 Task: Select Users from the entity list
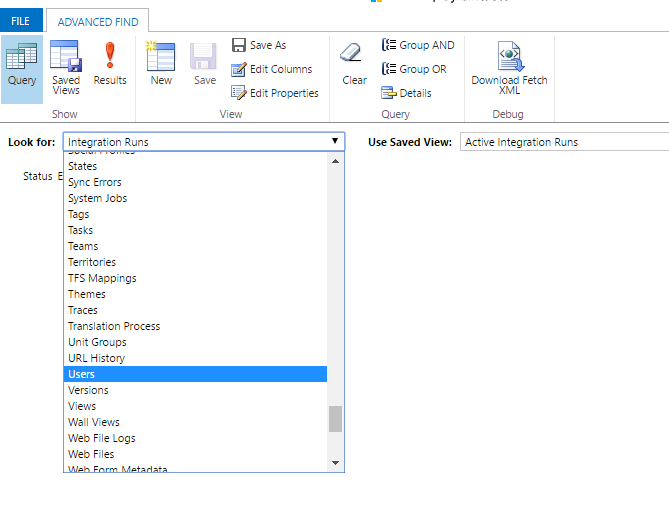[x=82, y=374]
